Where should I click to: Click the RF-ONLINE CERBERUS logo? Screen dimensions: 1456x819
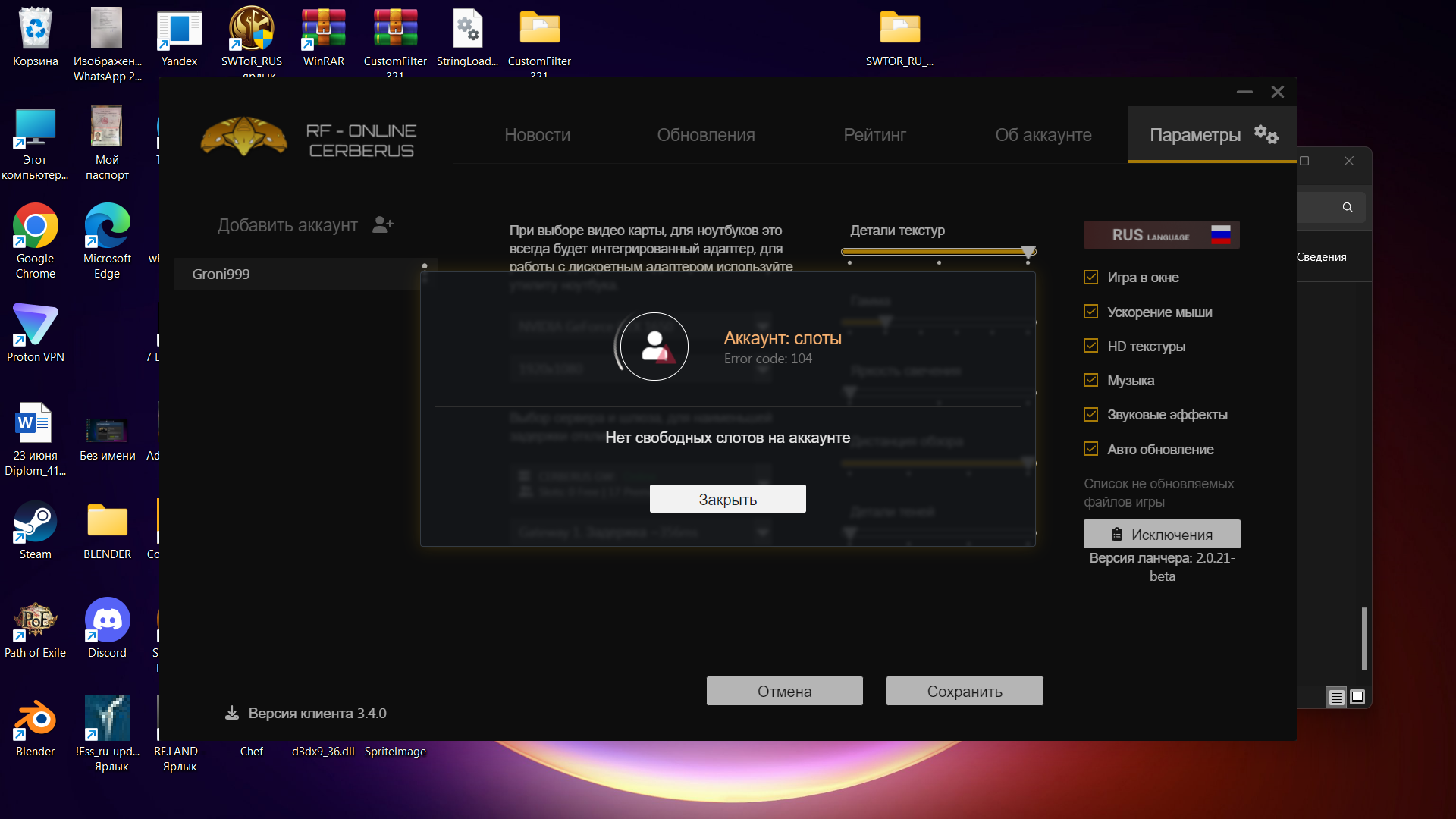click(308, 138)
